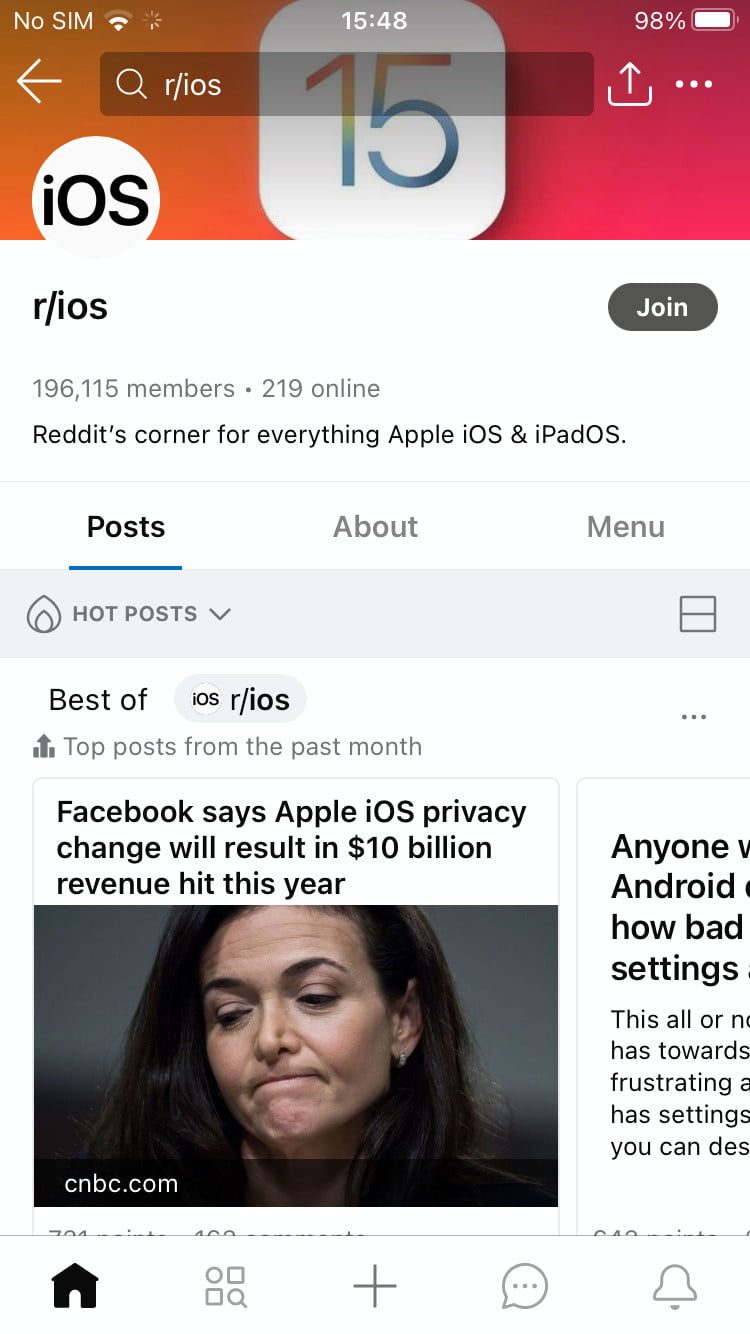Switch to the About tab
Viewport: 750px width, 1334px height.
tap(375, 527)
